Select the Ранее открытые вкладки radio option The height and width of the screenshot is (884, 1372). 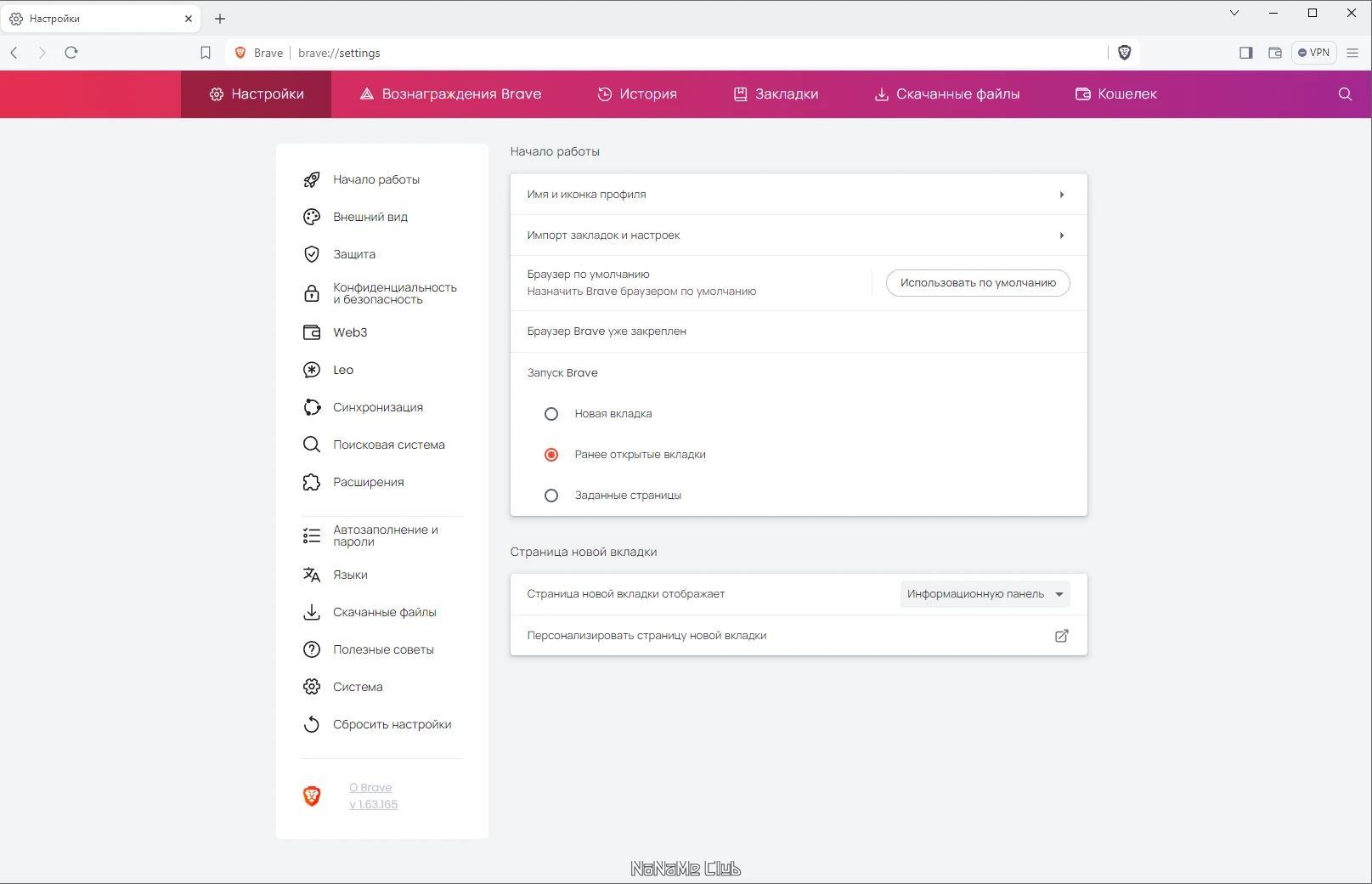(x=551, y=455)
